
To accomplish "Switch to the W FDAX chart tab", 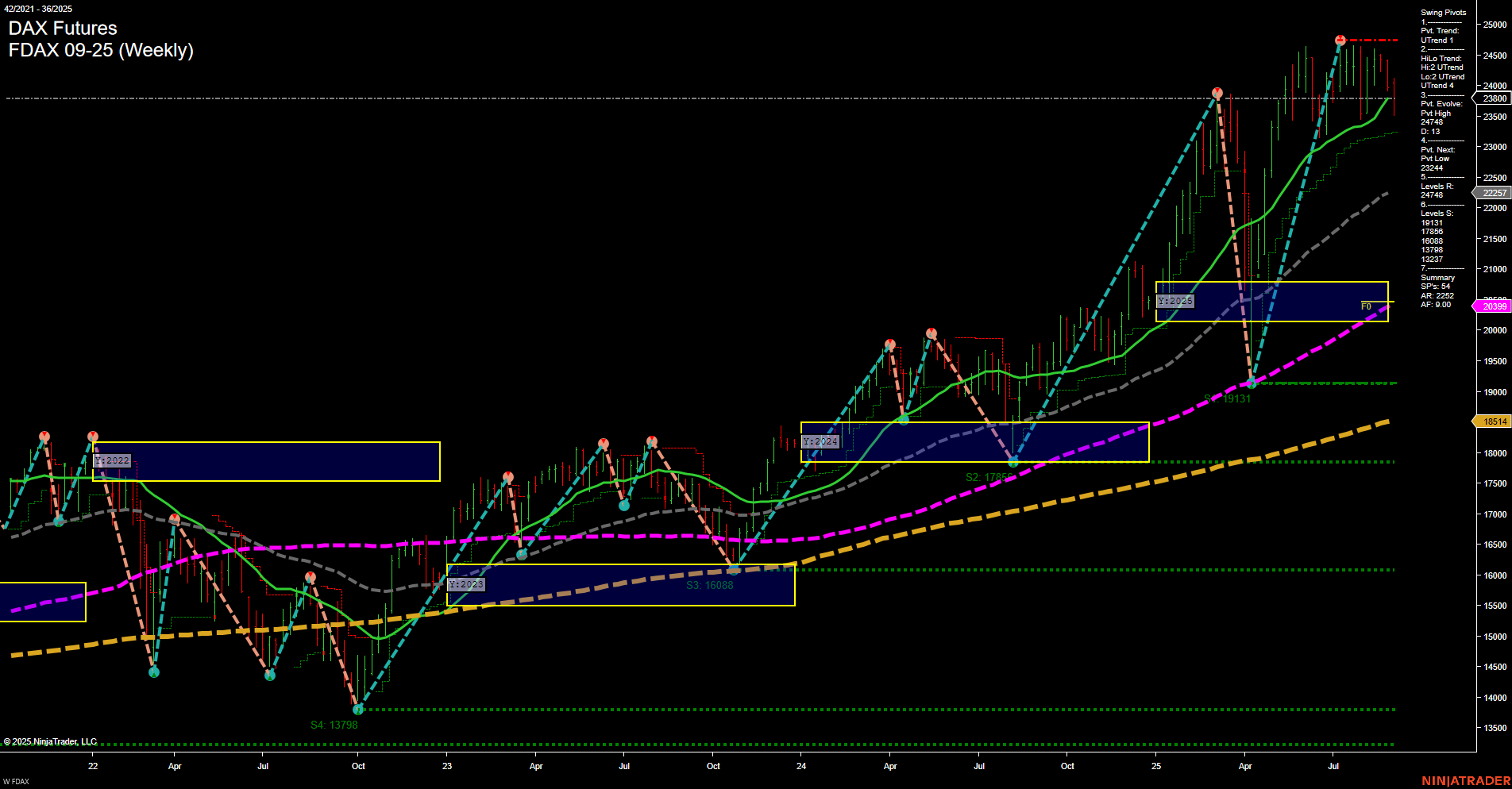I will [x=16, y=780].
